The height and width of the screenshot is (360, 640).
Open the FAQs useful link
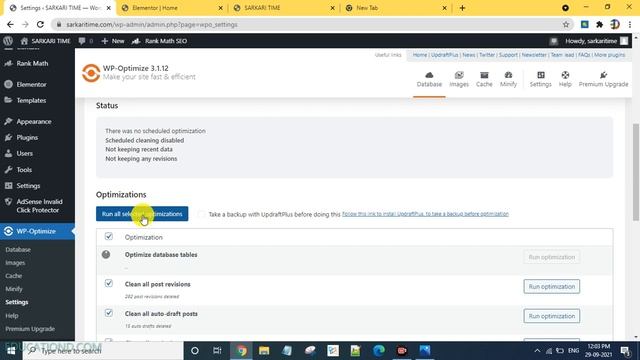point(584,55)
